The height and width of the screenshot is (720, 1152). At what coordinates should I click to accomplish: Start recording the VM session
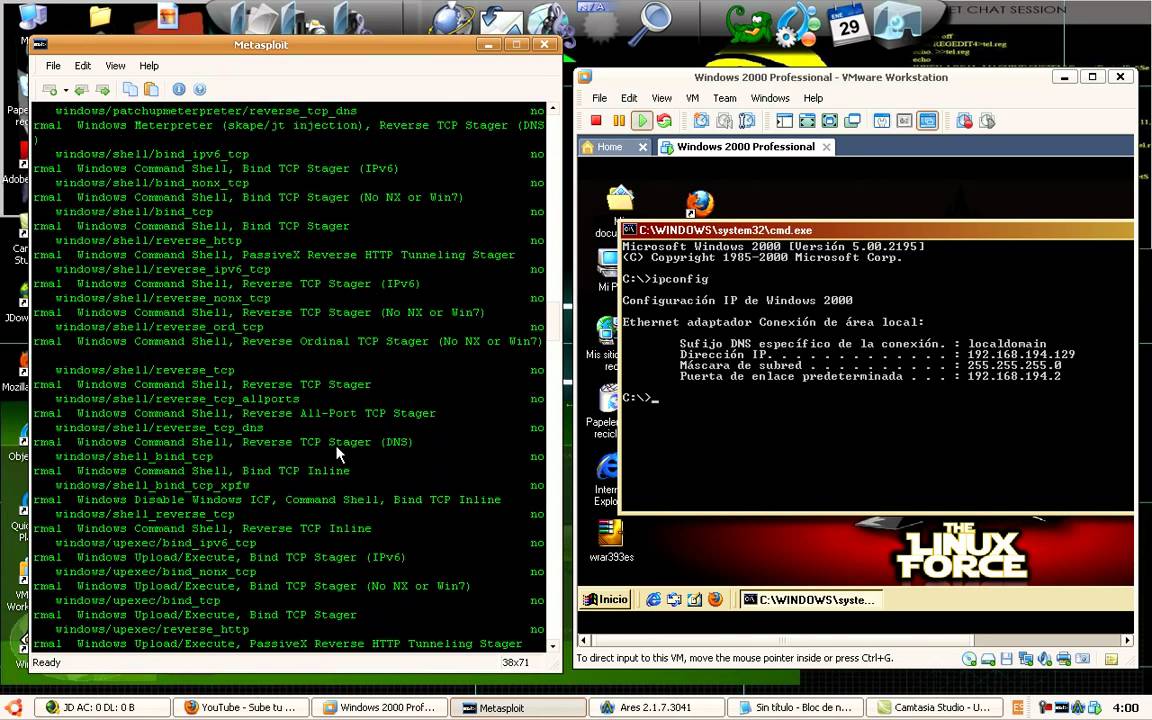(964, 120)
